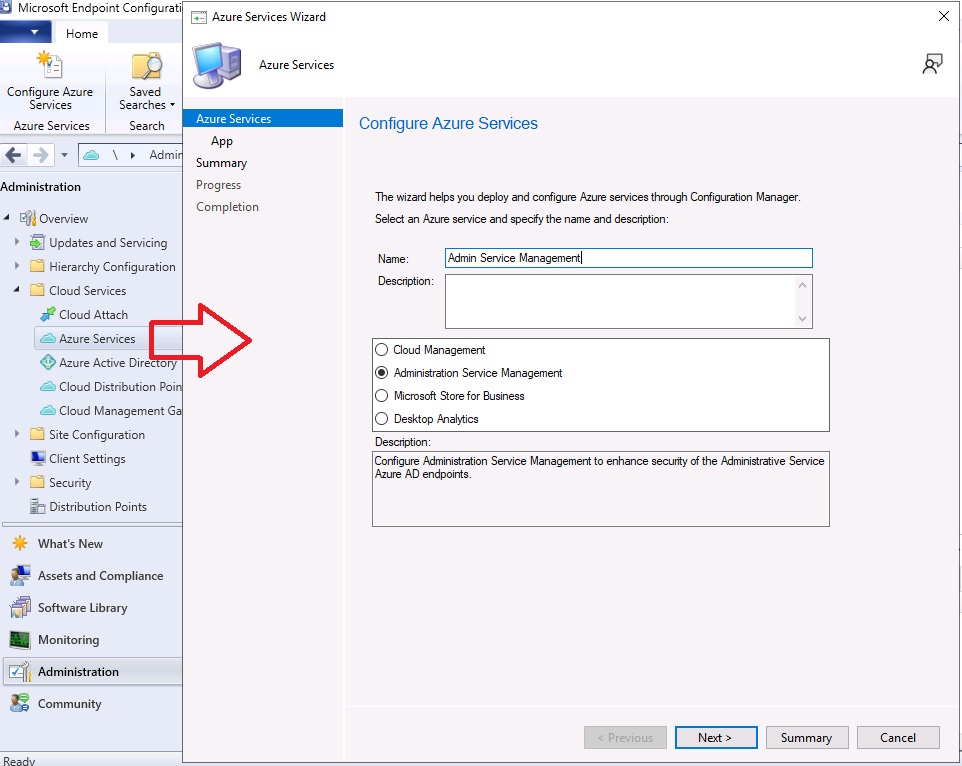This screenshot has width=962, height=766.
Task: Click the Azure Services Wizard title bar icon
Action: pyautogui.click(x=199, y=17)
